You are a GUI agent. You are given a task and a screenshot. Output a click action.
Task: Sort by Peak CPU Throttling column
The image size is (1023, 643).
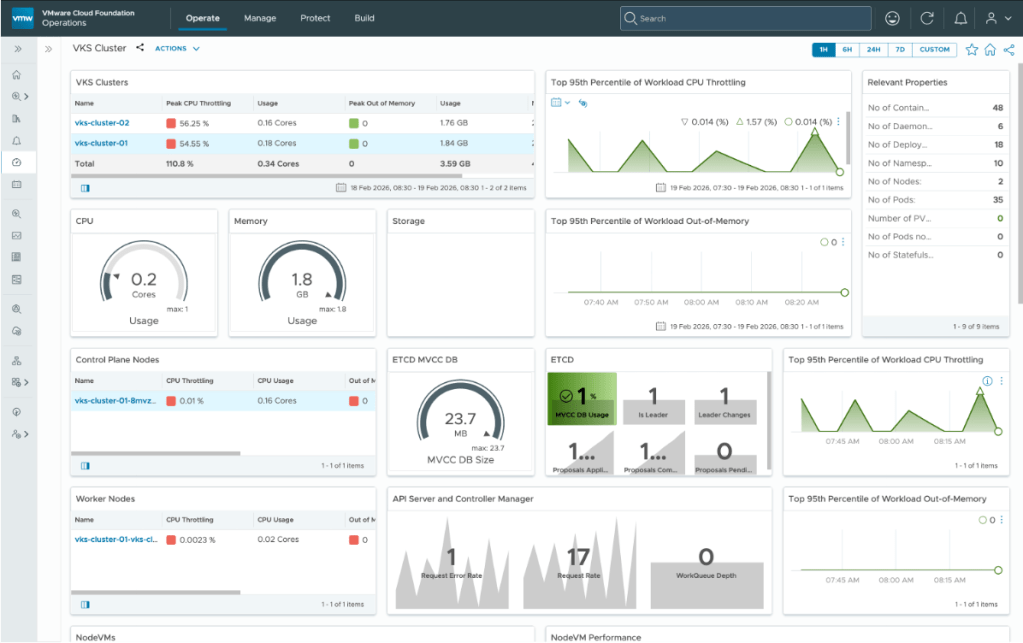[x=198, y=103]
